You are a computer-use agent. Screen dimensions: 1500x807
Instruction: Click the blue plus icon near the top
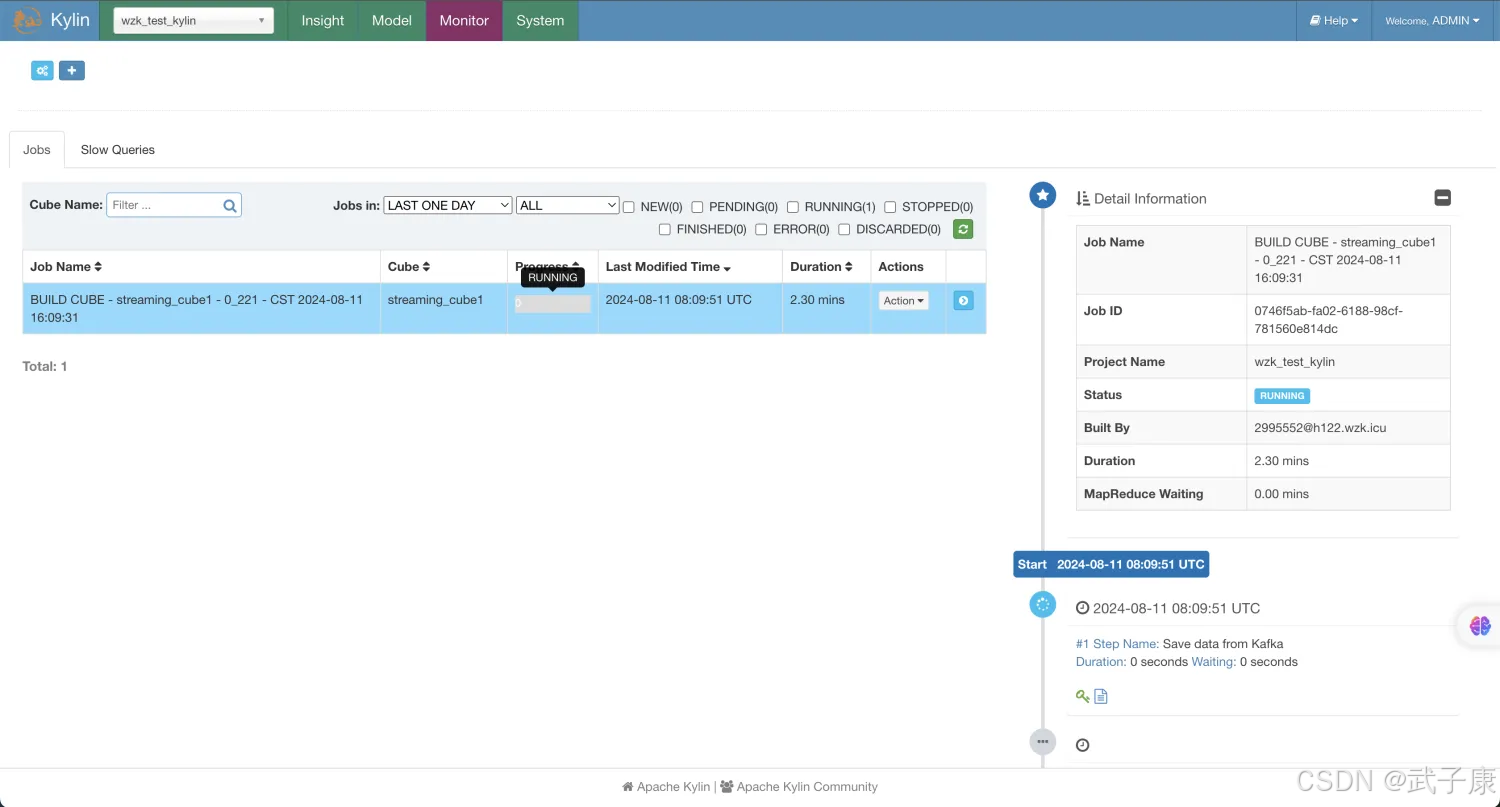click(x=71, y=70)
